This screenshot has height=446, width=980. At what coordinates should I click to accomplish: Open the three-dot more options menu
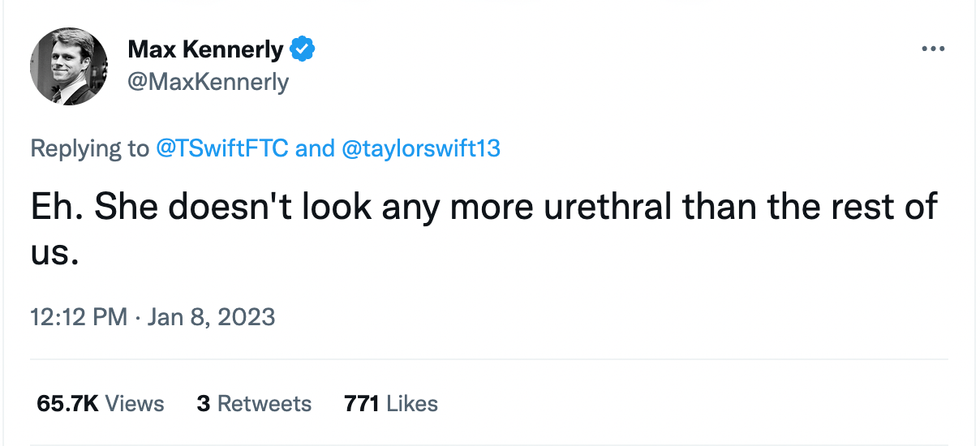[x=932, y=48]
